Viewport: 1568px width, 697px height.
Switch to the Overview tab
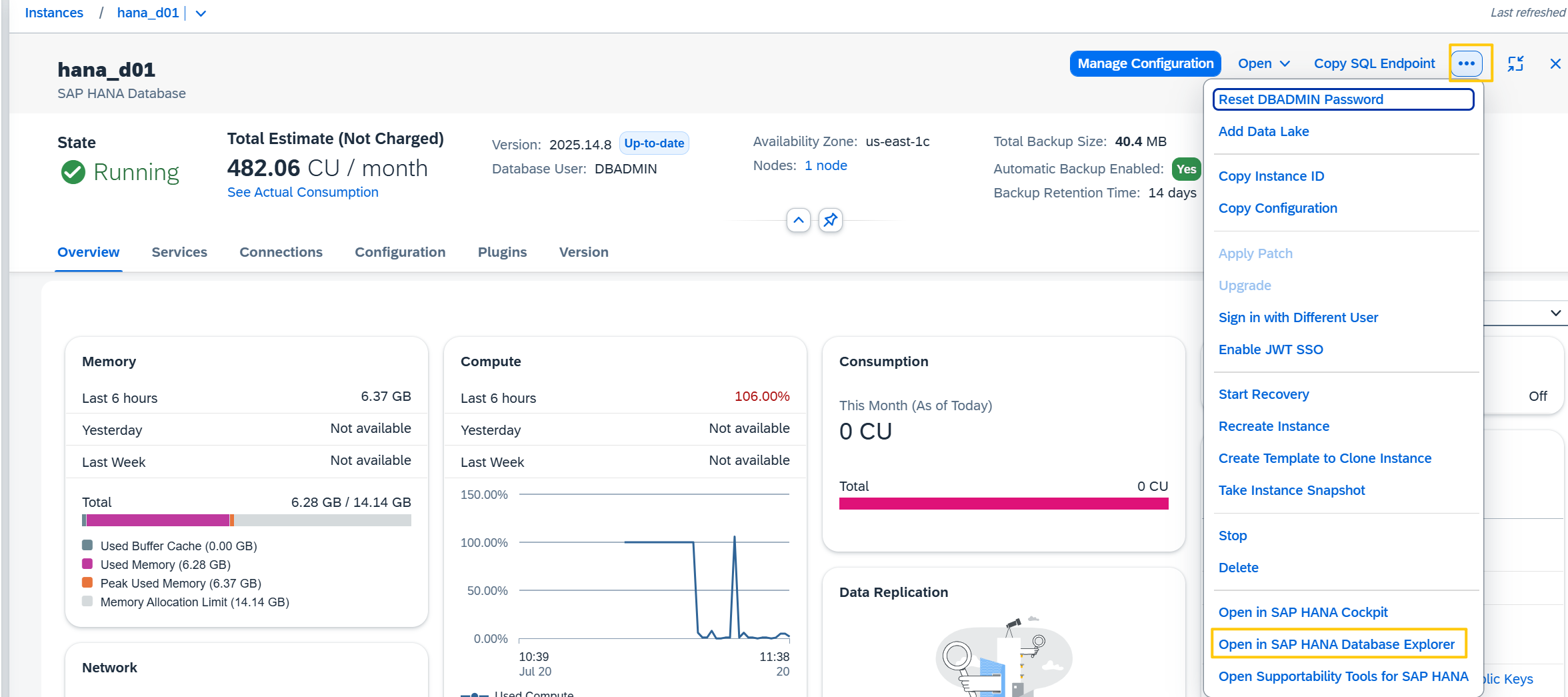point(88,252)
